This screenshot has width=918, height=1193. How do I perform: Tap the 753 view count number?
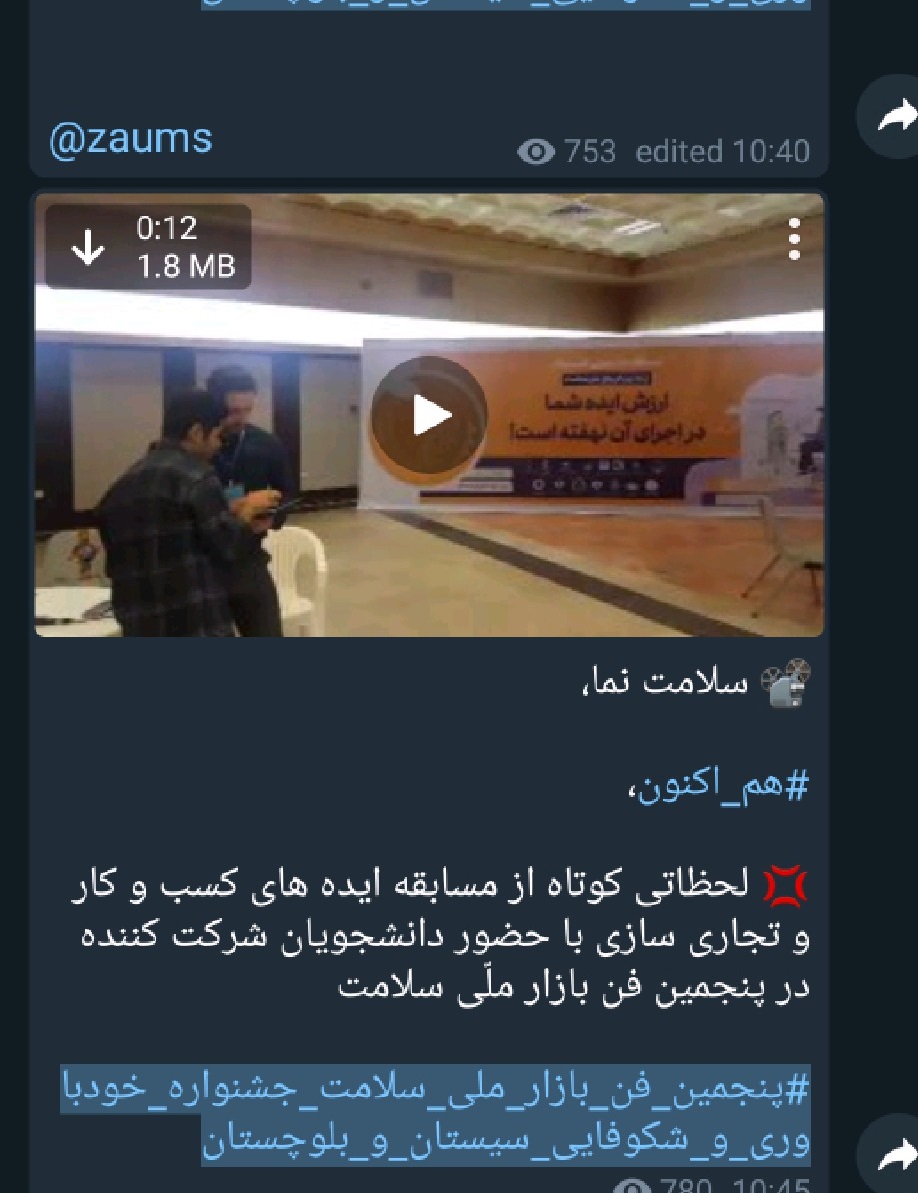click(x=589, y=151)
